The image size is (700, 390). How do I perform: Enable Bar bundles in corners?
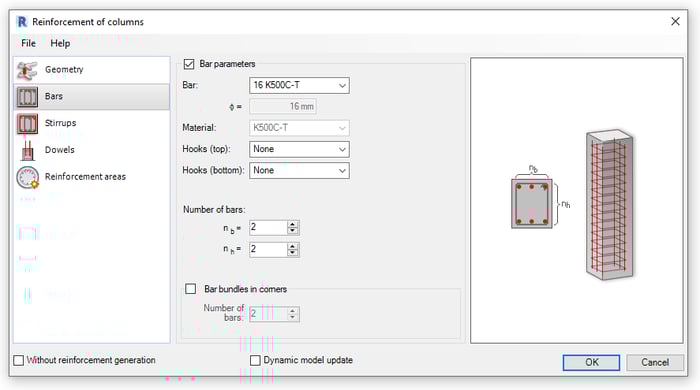(191, 289)
